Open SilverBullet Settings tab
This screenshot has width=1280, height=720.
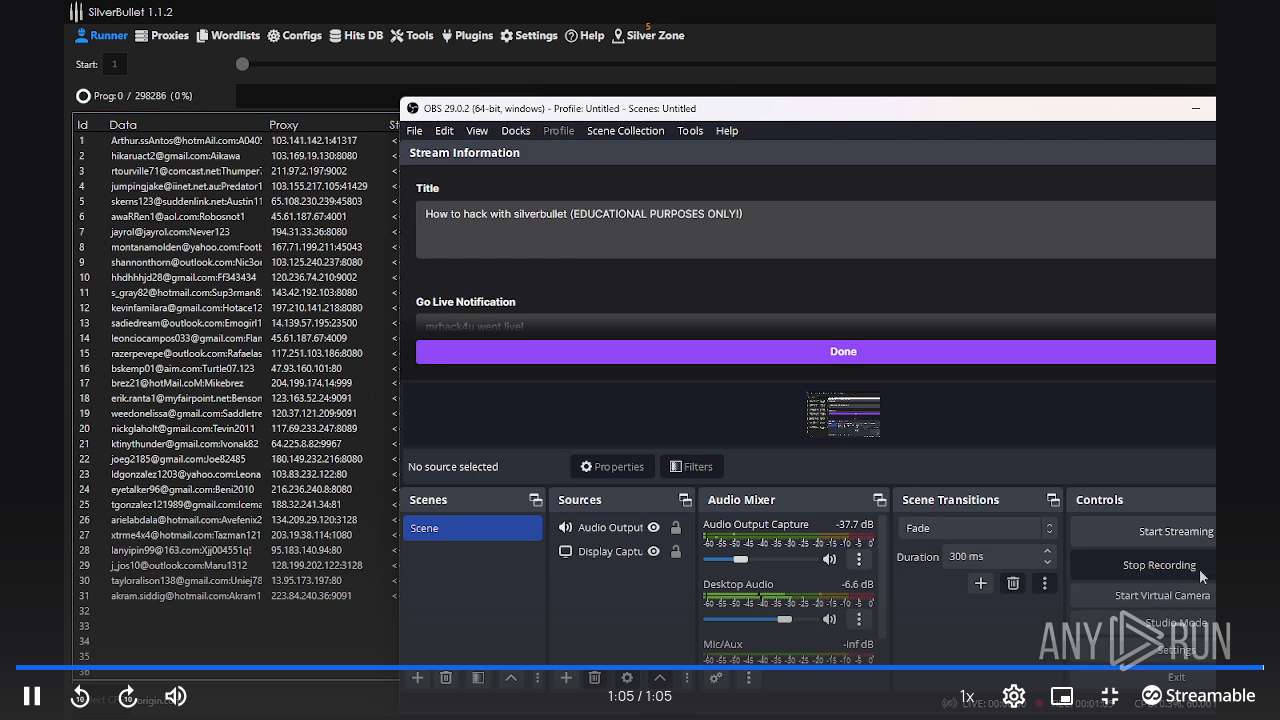(529, 35)
